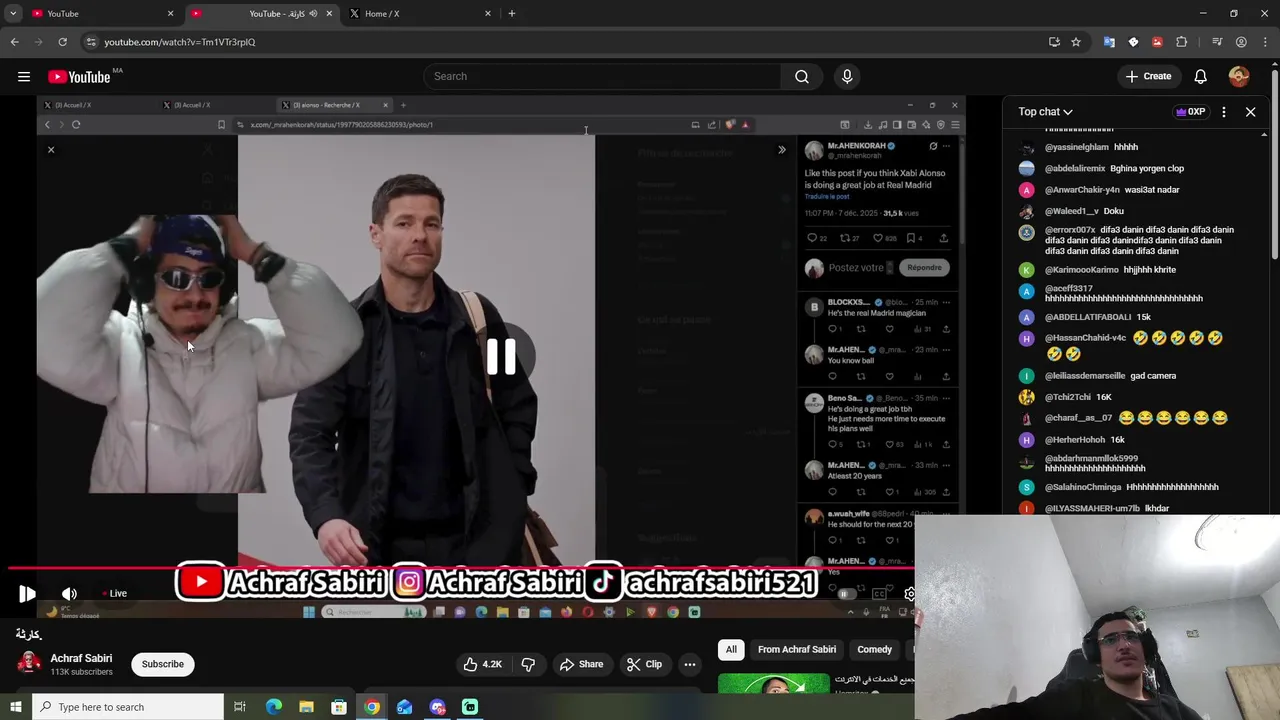Open Microsoft Store from the taskbar
This screenshot has height=720, width=1280.
(x=339, y=707)
